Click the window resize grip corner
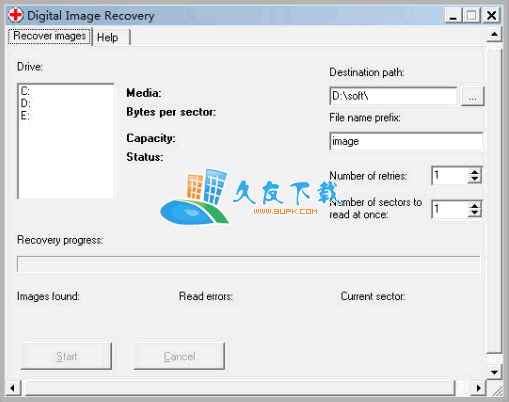This screenshot has height=402, width=509. coord(497,391)
